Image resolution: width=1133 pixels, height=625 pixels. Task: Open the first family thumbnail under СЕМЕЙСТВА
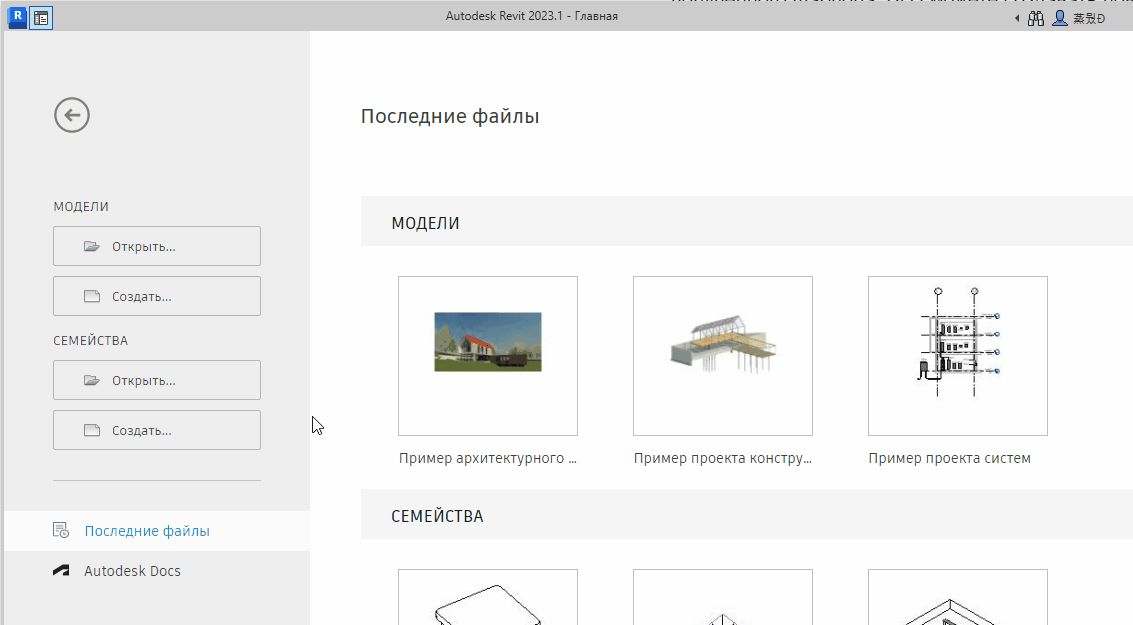[488, 598]
